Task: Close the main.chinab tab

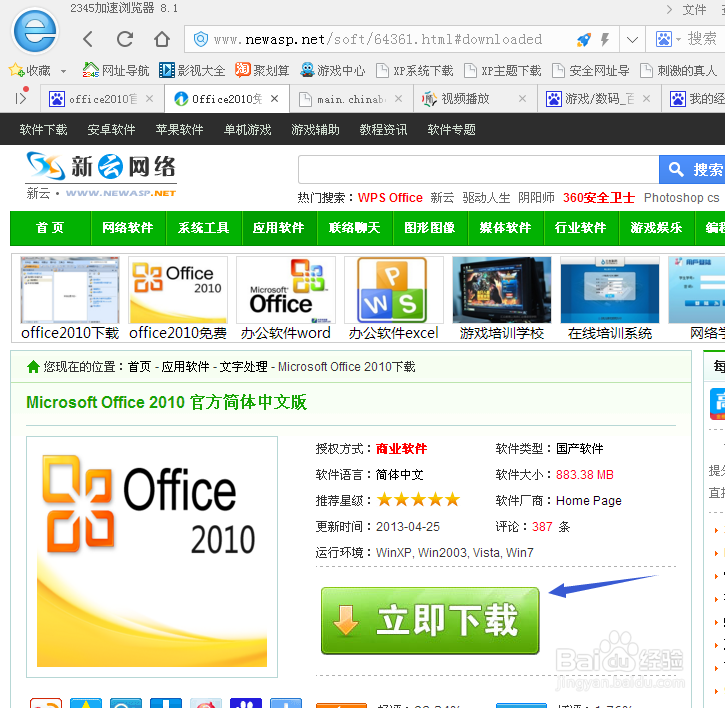Action: [x=399, y=99]
